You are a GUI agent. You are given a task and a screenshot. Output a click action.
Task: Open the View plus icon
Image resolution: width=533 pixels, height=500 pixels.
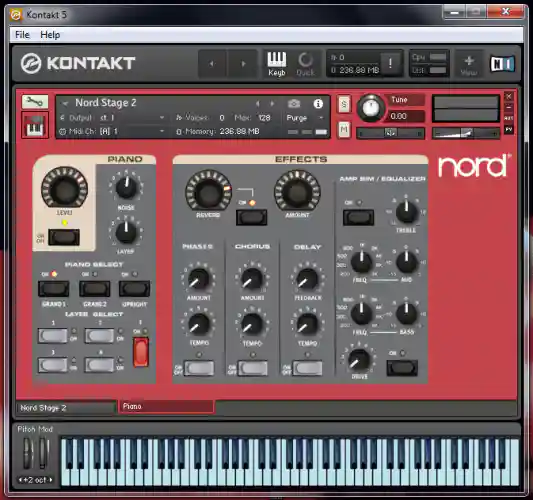coord(469,64)
